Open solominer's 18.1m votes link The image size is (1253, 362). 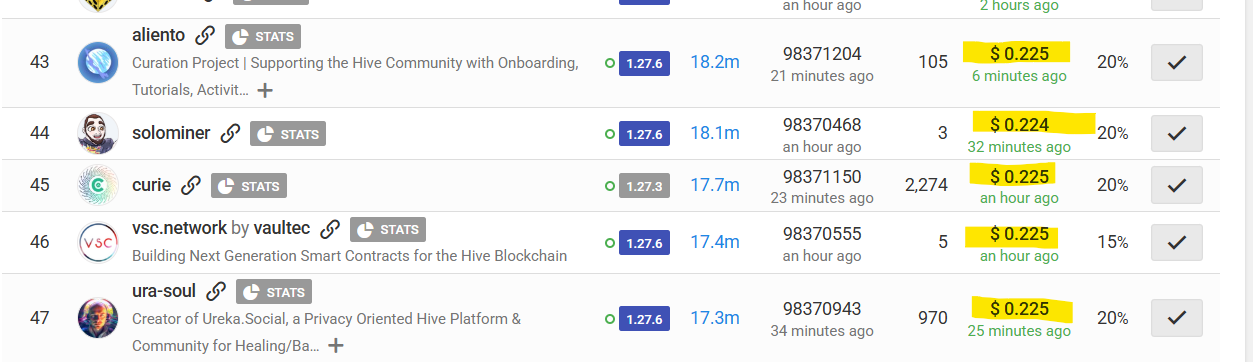pyautogui.click(x=715, y=133)
